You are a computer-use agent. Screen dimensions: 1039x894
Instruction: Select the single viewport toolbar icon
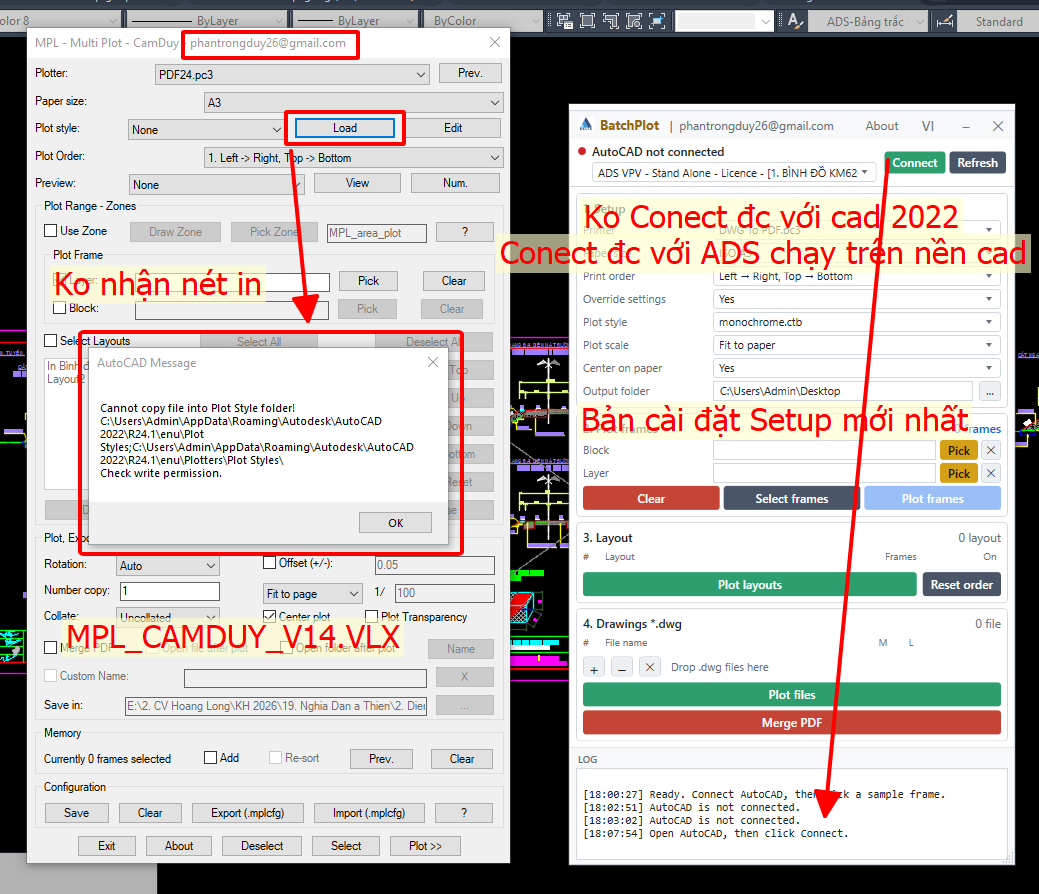click(588, 21)
